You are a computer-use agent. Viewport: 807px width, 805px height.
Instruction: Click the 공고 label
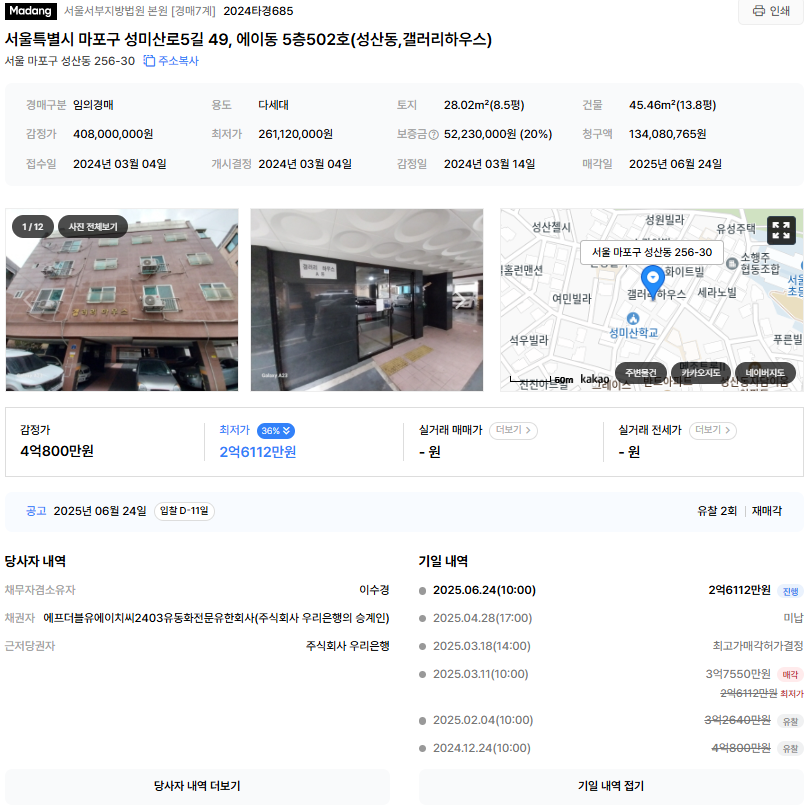coord(36,511)
